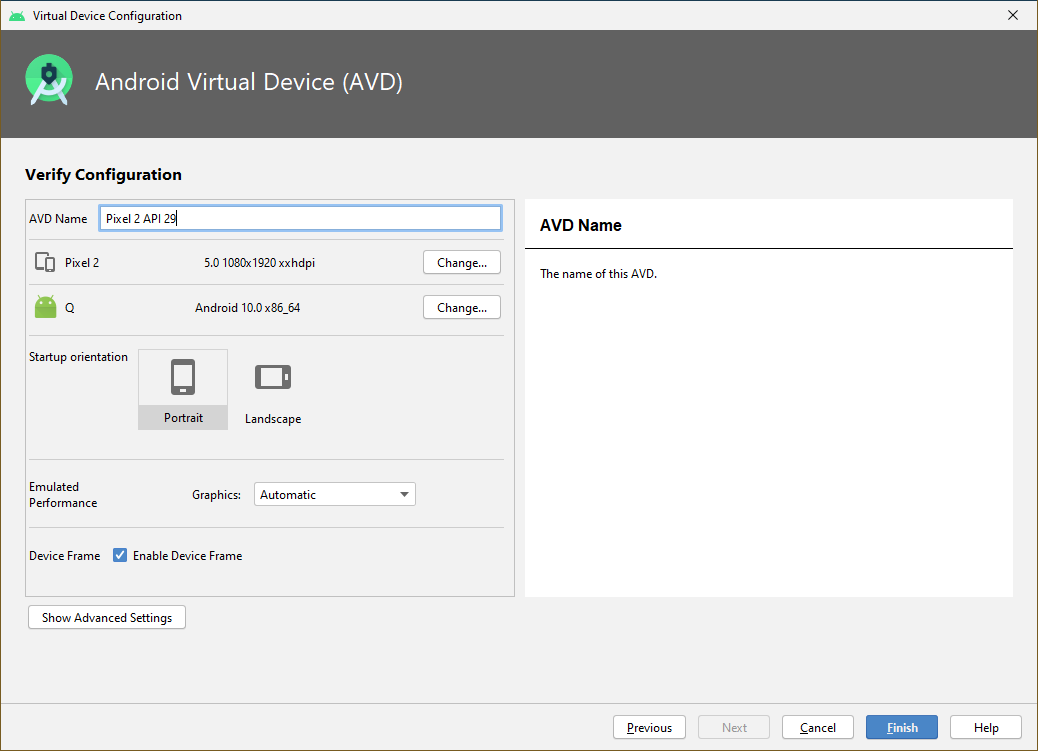
Task: Click the 'Graphics:' label
Action: tap(216, 495)
